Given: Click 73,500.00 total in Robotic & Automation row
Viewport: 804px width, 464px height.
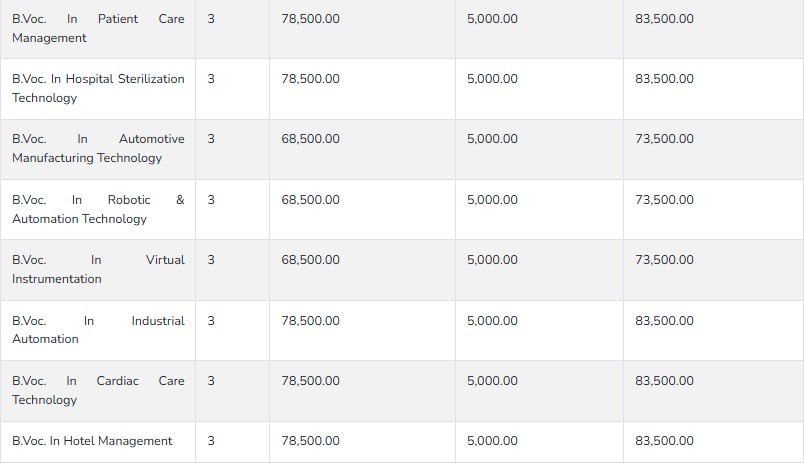Looking at the screenshot, I should (x=664, y=200).
